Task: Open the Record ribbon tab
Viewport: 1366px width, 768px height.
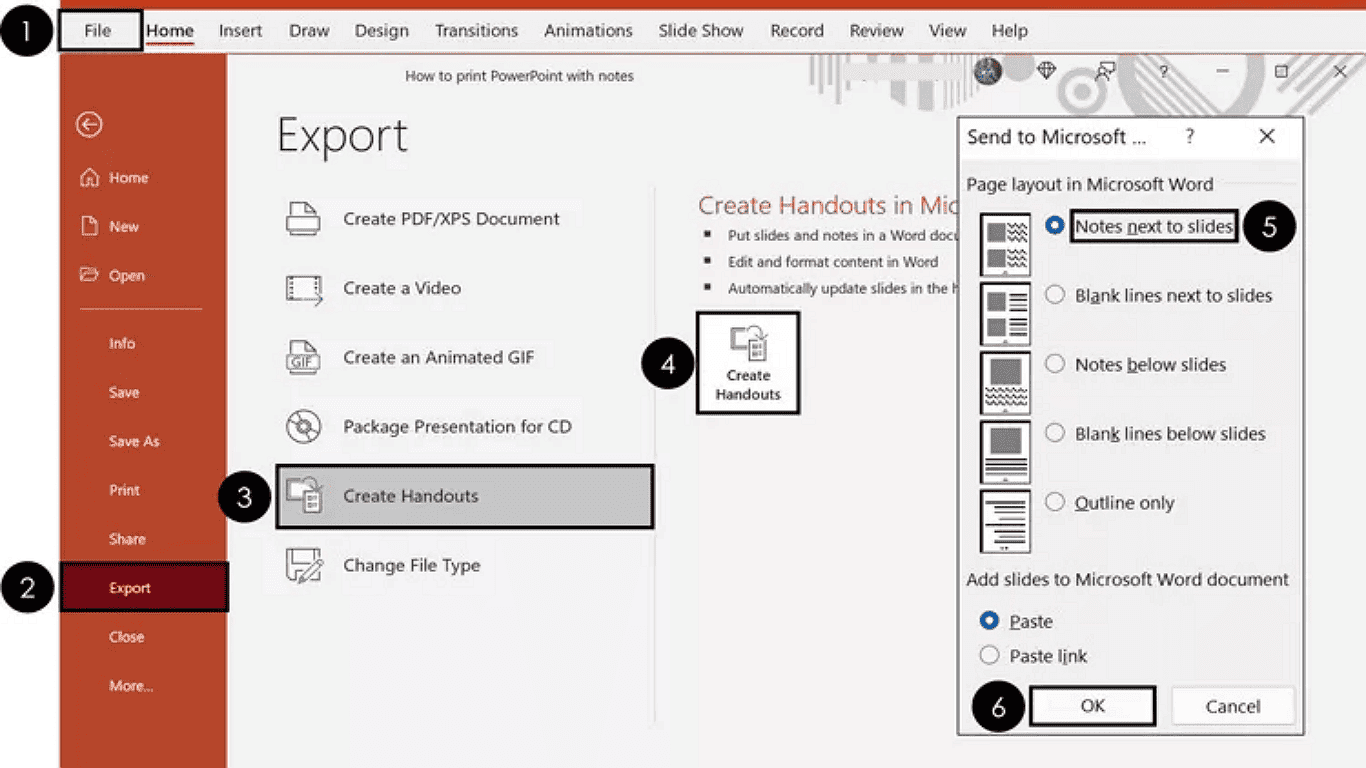Action: (797, 30)
